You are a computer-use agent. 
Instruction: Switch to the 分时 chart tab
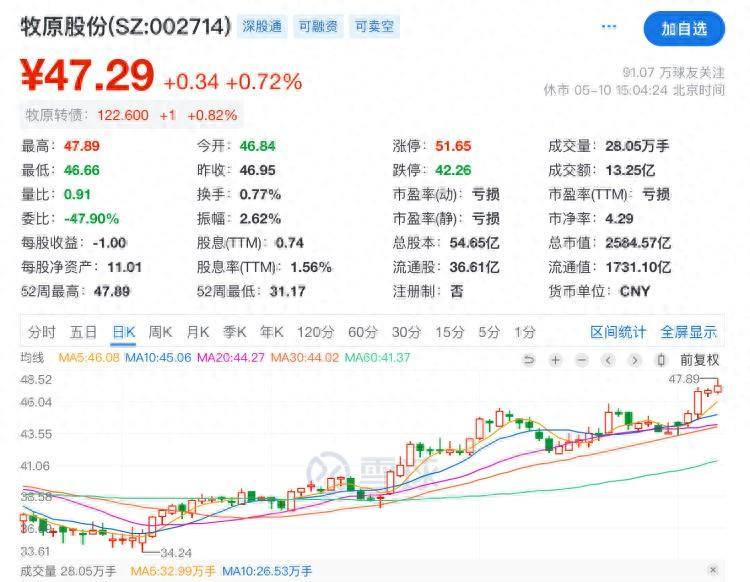[x=42, y=332]
